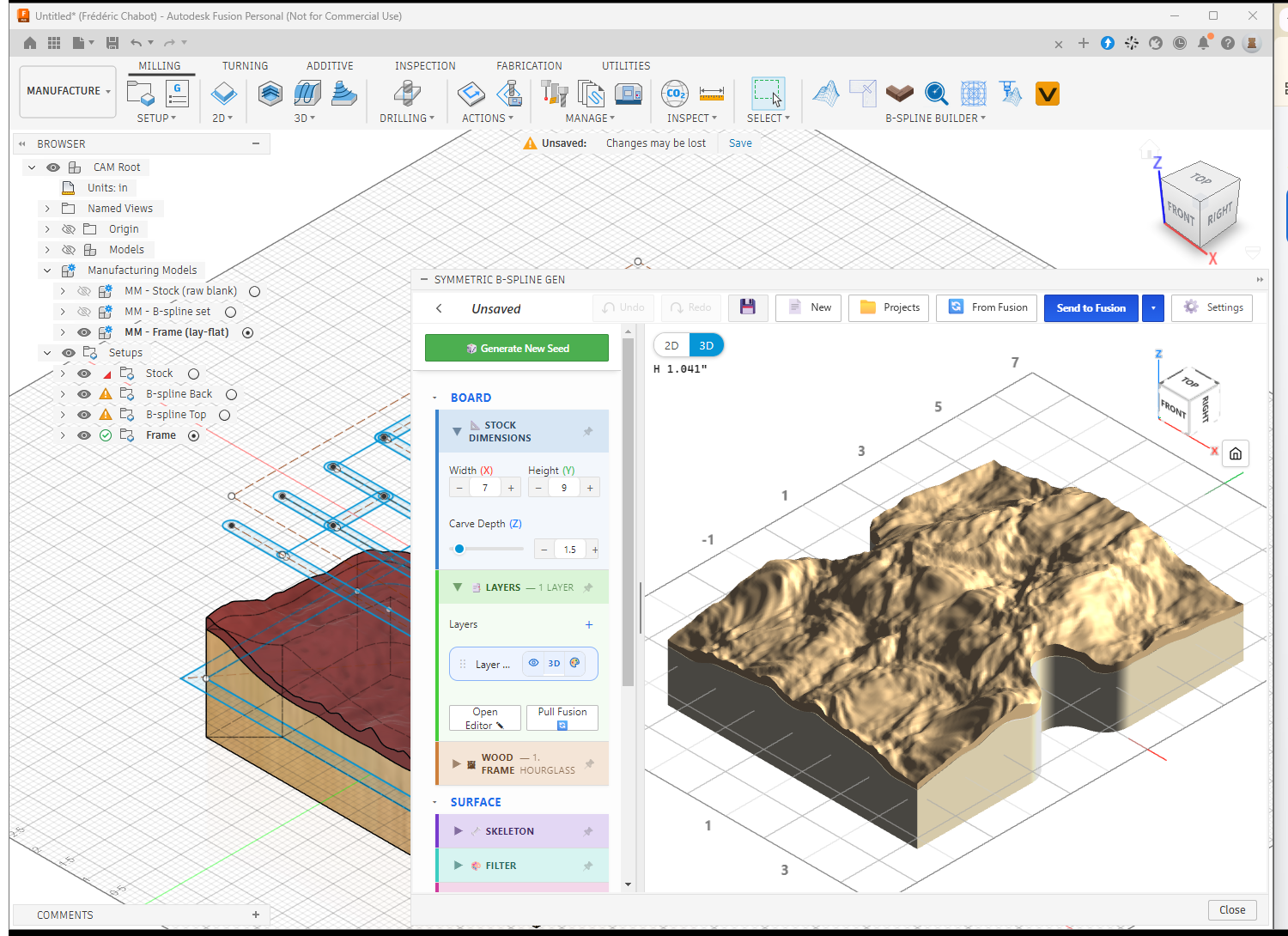This screenshot has height=936, width=1288.
Task: Increase Width (X) with plus stepper
Action: [511, 488]
